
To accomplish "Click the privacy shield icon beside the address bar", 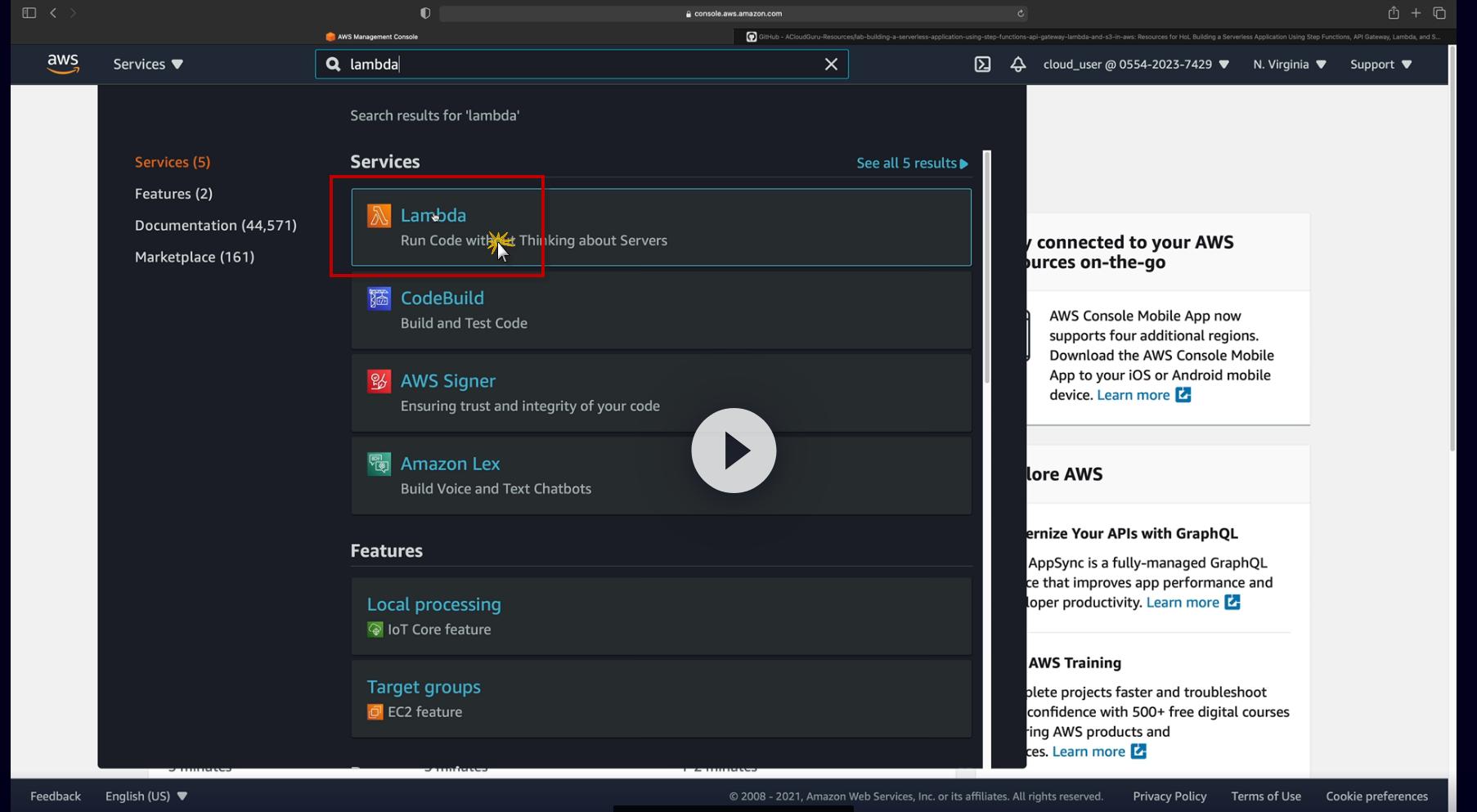I will pyautogui.click(x=424, y=13).
